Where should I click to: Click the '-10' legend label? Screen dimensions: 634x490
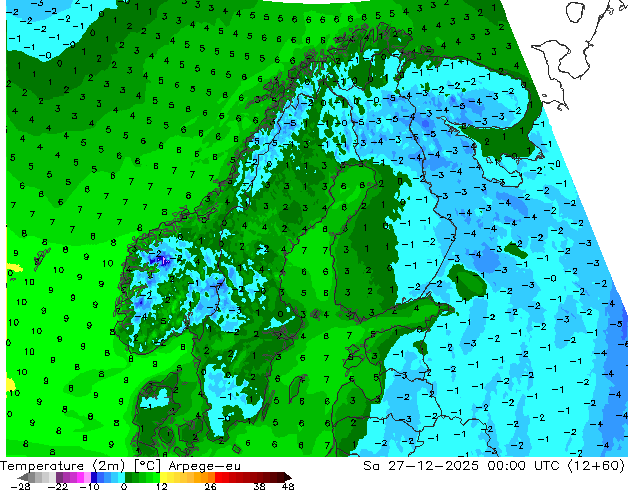[x=89, y=486]
